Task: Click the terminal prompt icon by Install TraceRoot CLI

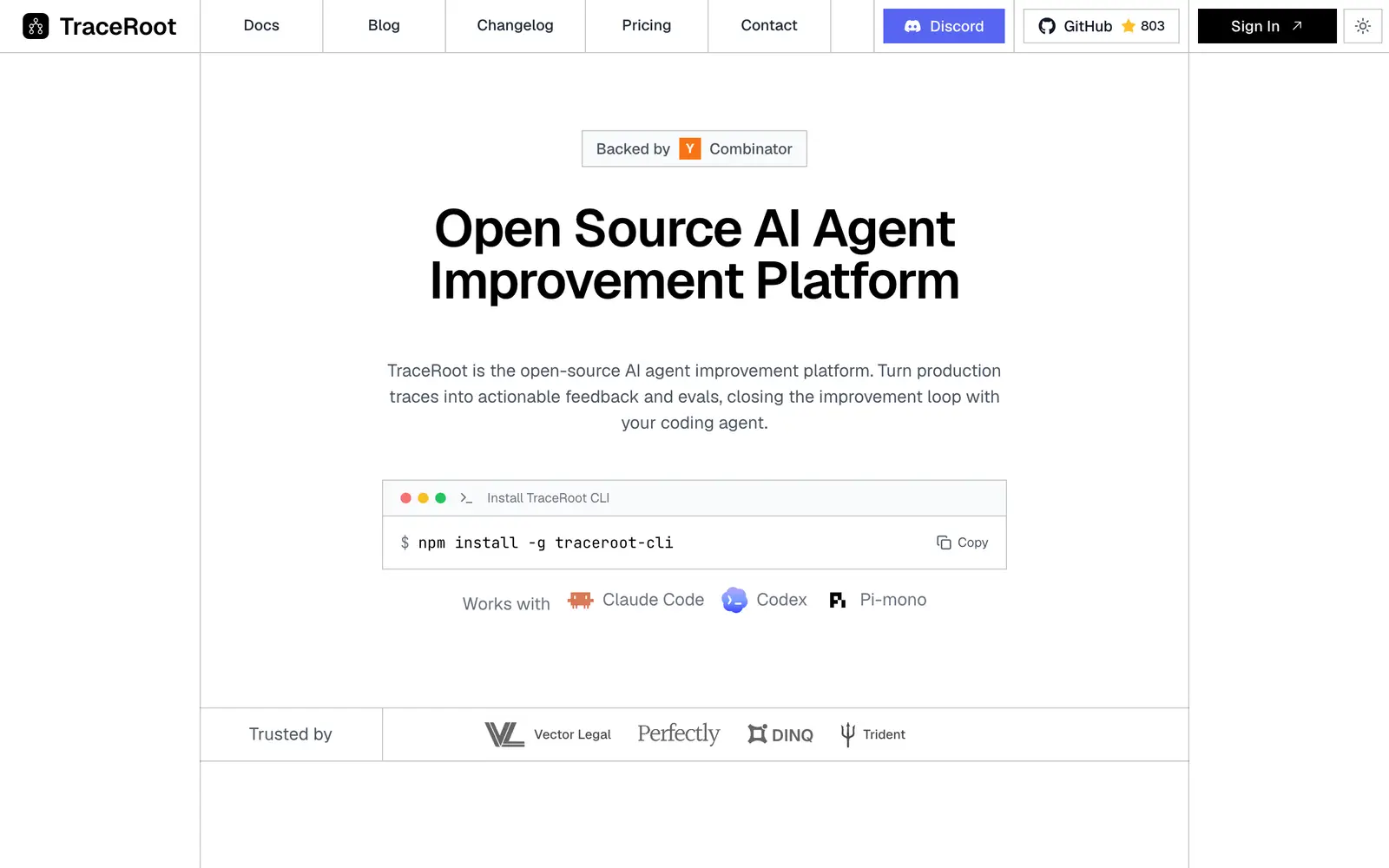Action: click(466, 498)
